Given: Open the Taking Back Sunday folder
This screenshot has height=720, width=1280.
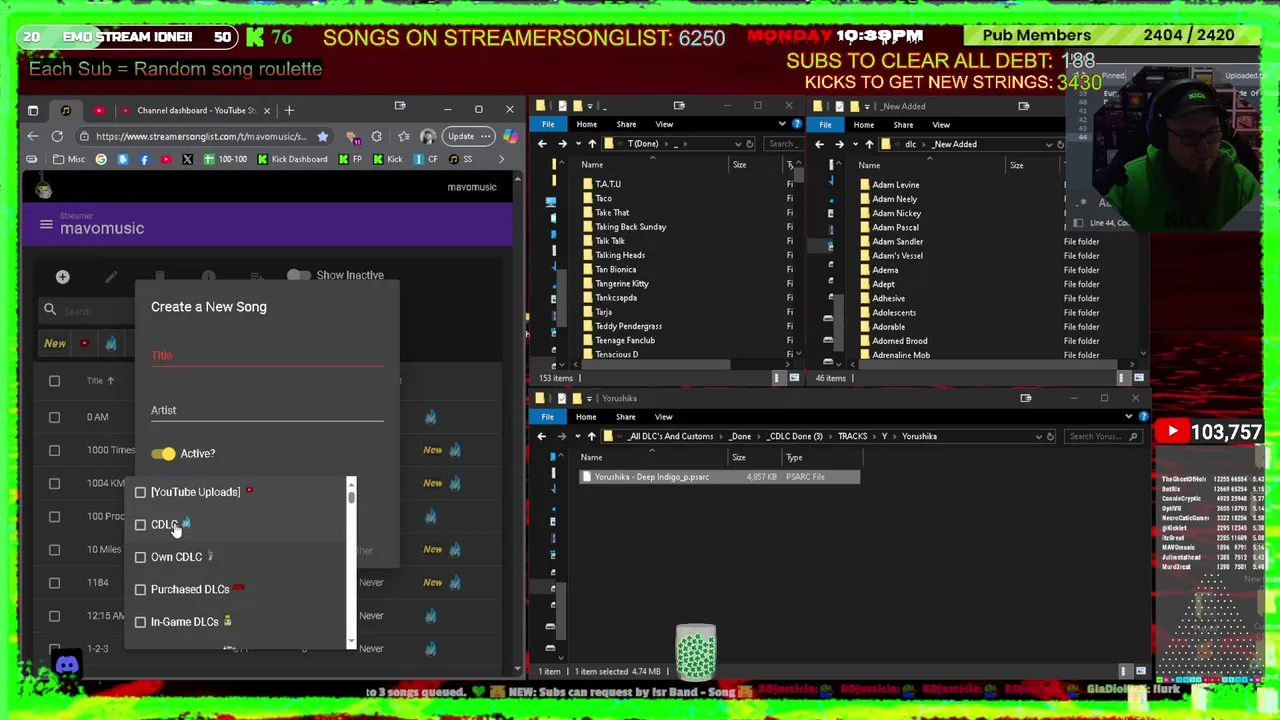Looking at the screenshot, I should coord(630,227).
